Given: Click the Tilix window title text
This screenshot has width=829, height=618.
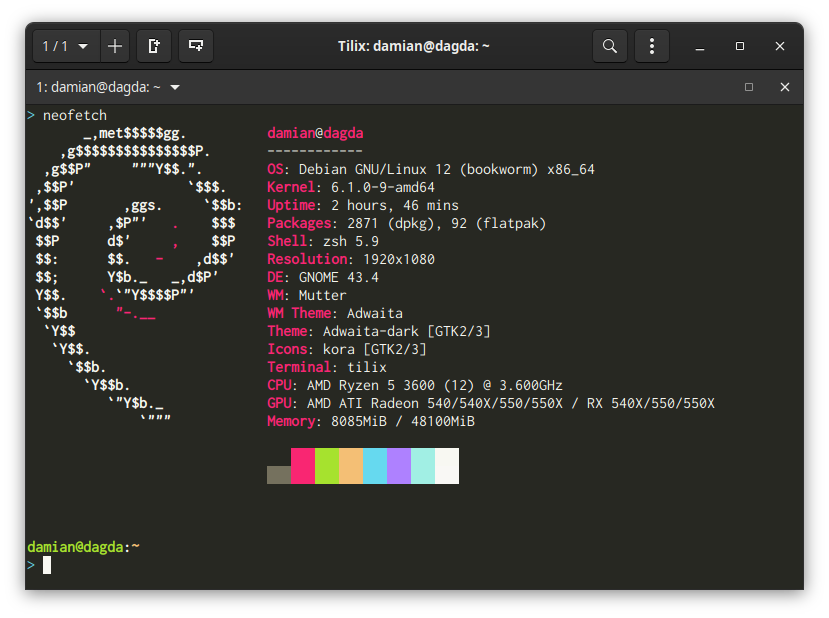Looking at the screenshot, I should 416,45.
